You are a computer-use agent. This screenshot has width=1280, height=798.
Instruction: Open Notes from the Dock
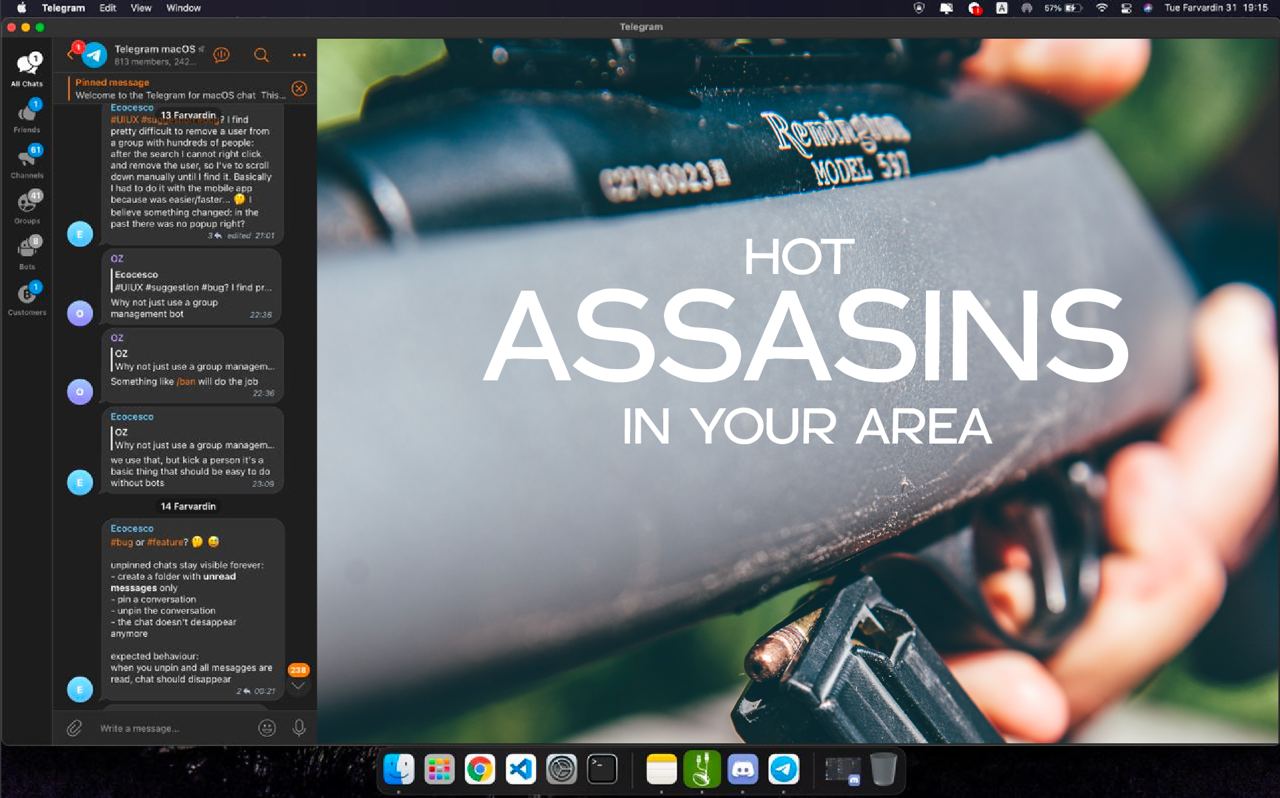(x=662, y=769)
